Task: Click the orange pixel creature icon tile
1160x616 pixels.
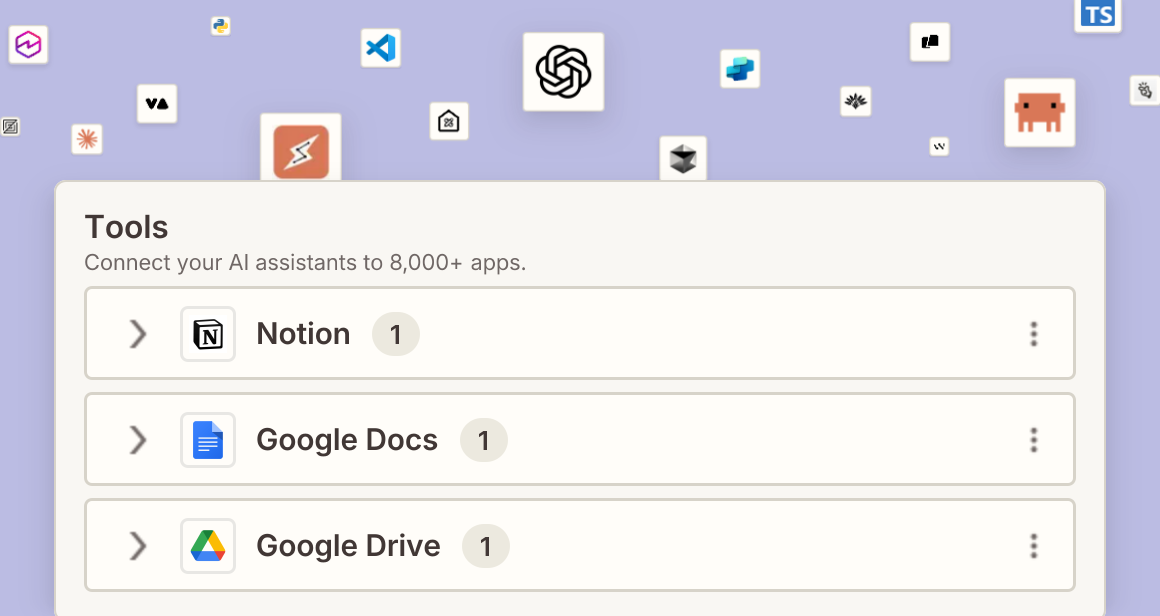Action: coord(1039,112)
